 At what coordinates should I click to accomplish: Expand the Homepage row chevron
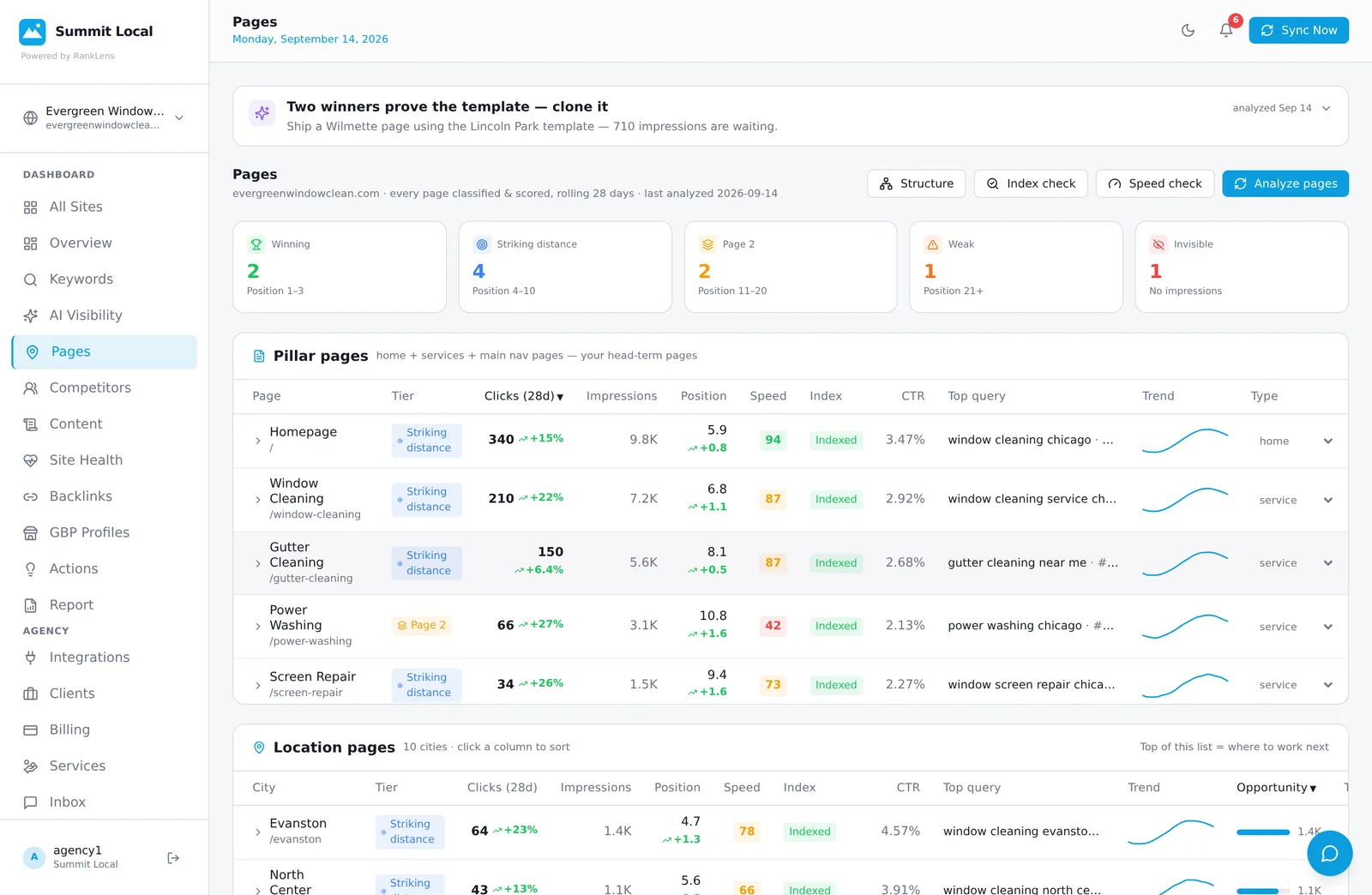[x=258, y=441]
